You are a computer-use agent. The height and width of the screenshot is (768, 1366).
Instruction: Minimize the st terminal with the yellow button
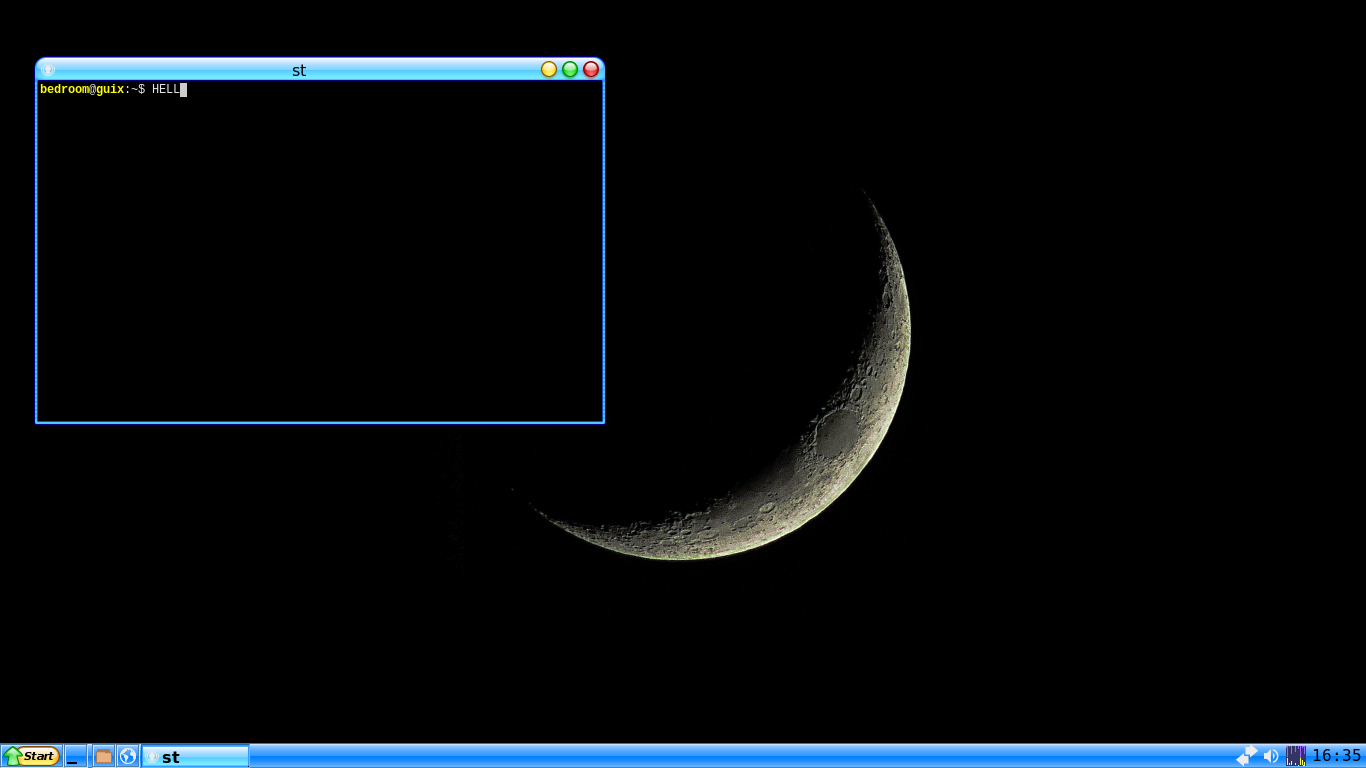pos(549,69)
